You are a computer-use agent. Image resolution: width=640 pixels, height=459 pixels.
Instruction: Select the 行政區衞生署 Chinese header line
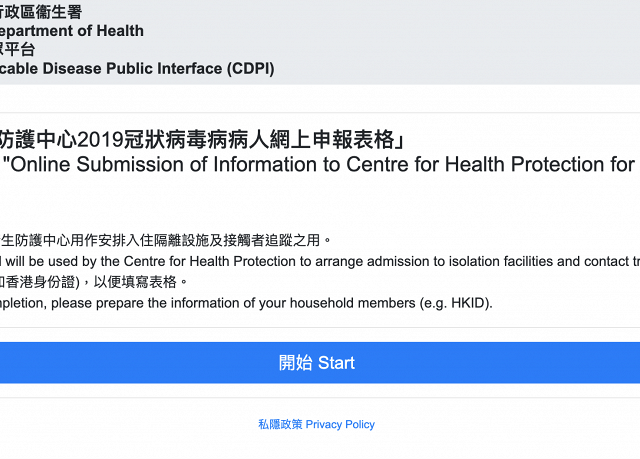tap(41, 12)
